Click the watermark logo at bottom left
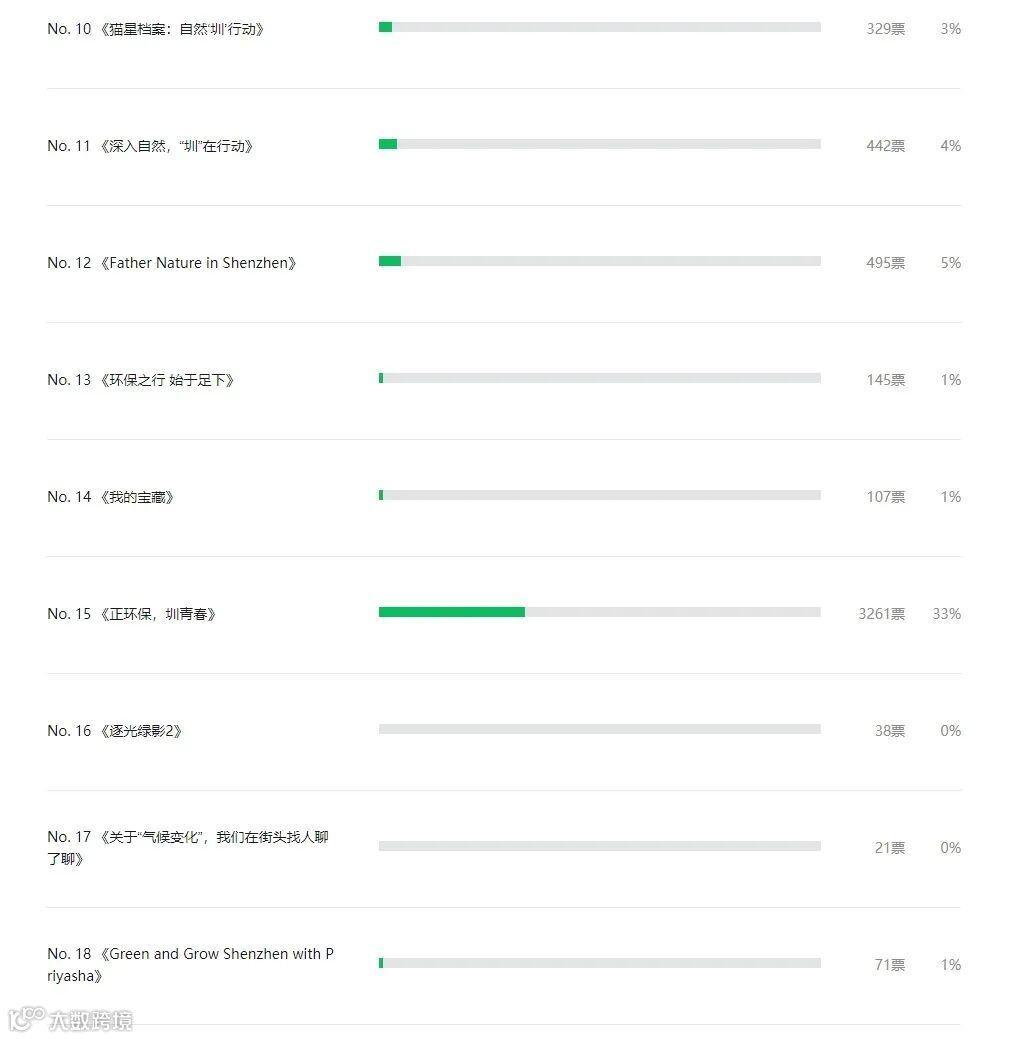Viewport: 1015px width, 1039px height. [70, 1020]
